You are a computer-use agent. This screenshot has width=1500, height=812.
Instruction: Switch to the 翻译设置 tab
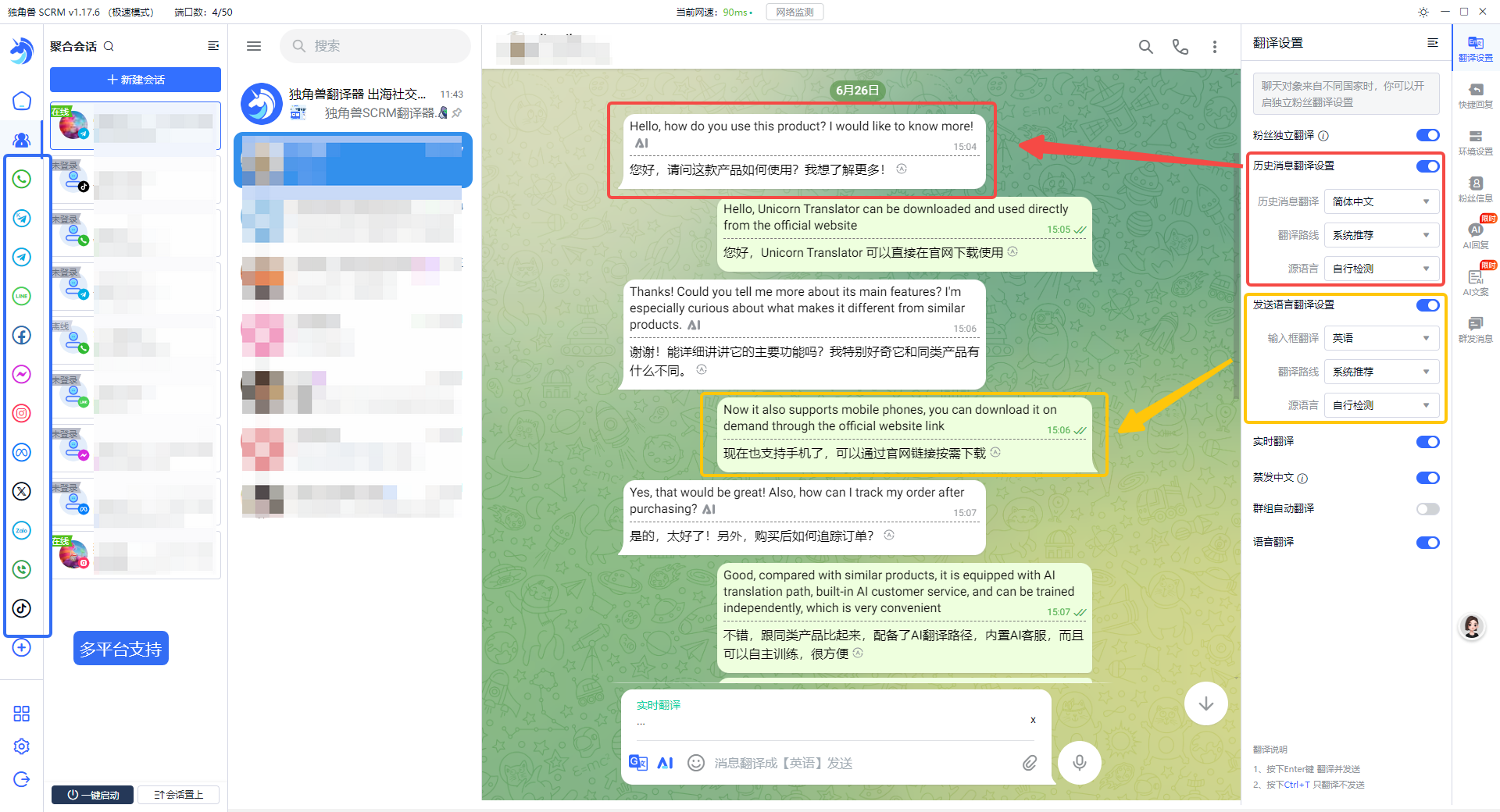(1476, 47)
